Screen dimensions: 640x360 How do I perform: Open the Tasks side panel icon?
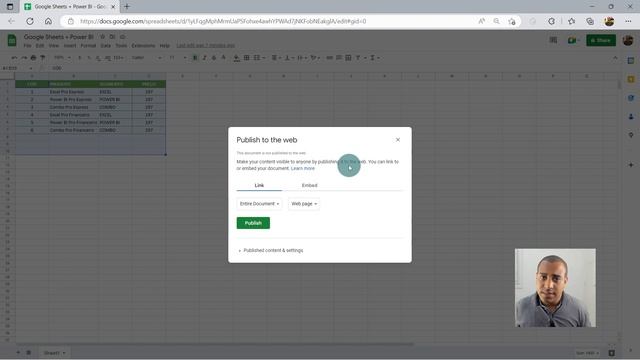tap(631, 98)
